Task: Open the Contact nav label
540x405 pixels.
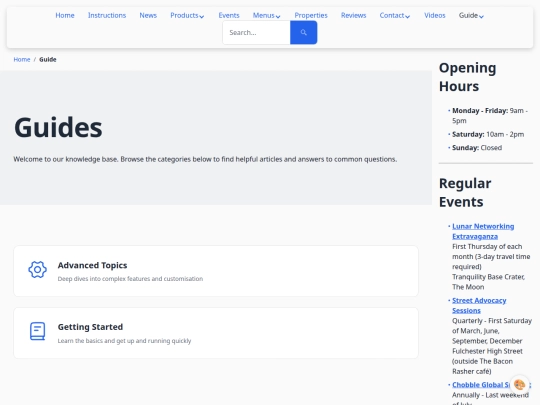Action: click(x=392, y=15)
